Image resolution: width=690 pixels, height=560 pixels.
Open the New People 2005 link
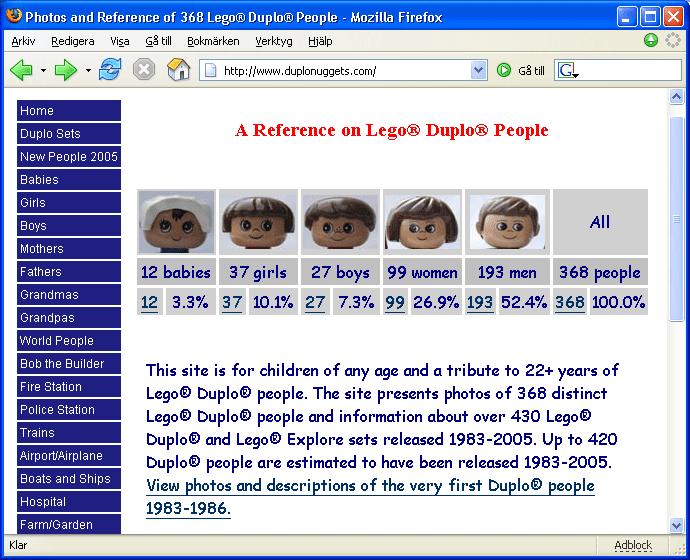pos(69,157)
